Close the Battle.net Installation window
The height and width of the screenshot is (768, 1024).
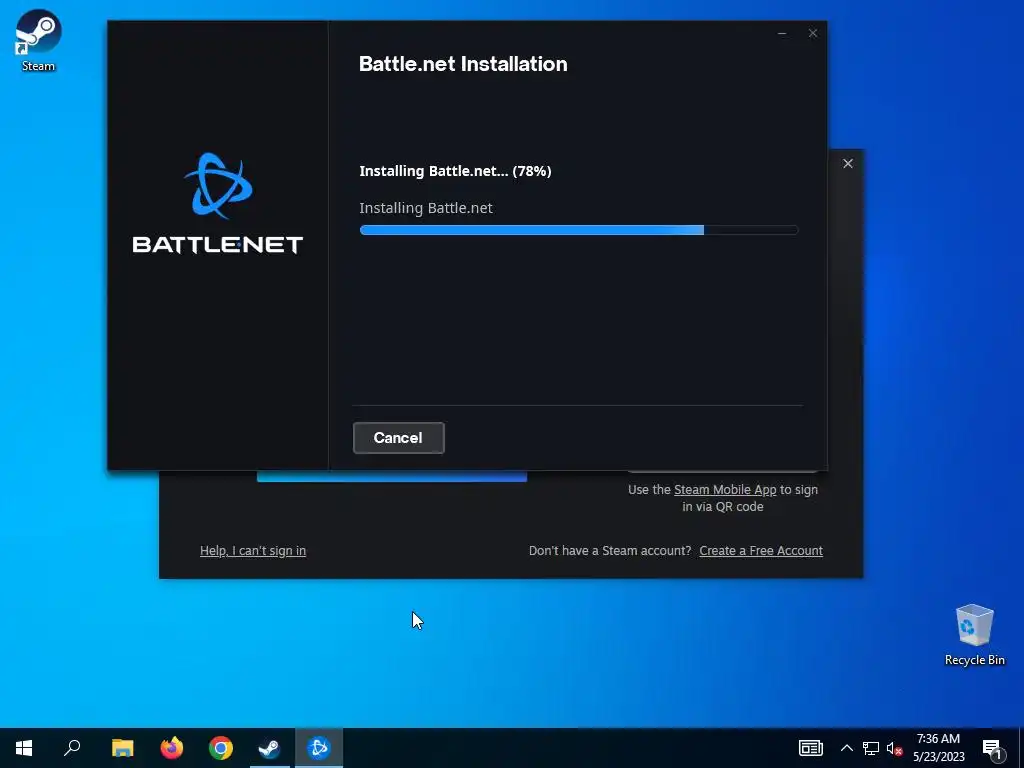pyautogui.click(x=812, y=33)
